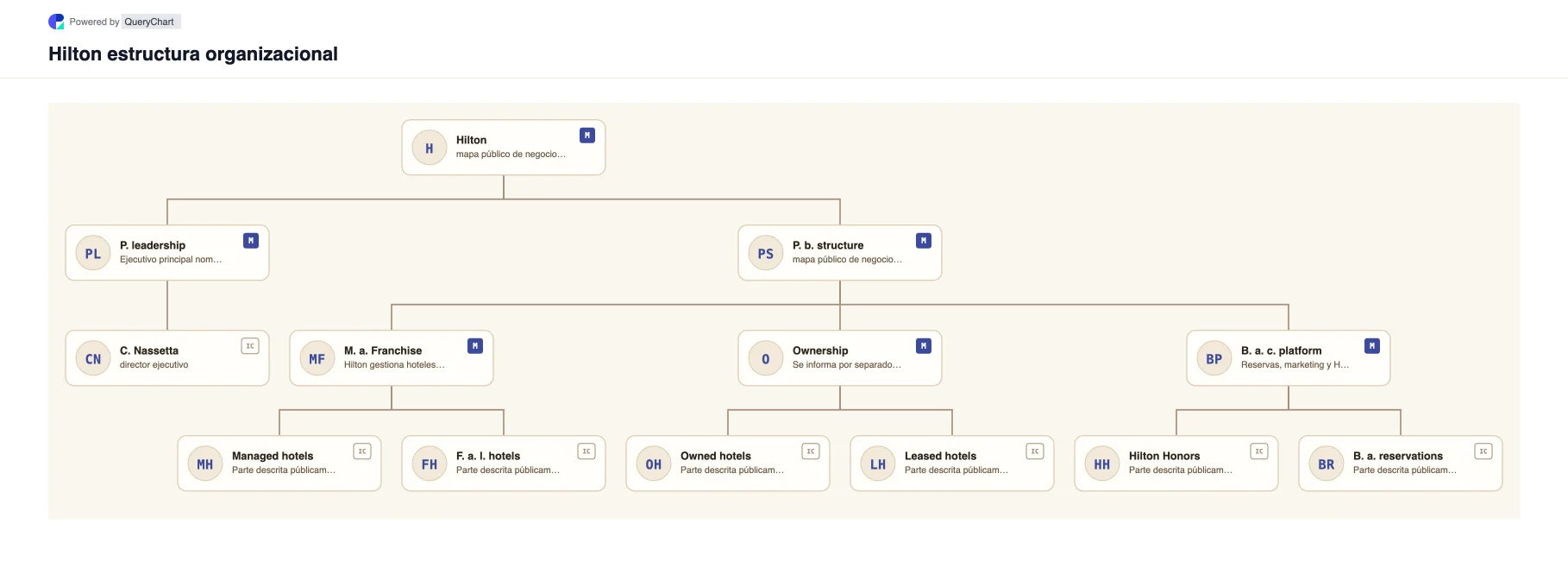Click the IC badge on C. Nassetta
The width and height of the screenshot is (1568, 568).
pyautogui.click(x=250, y=346)
